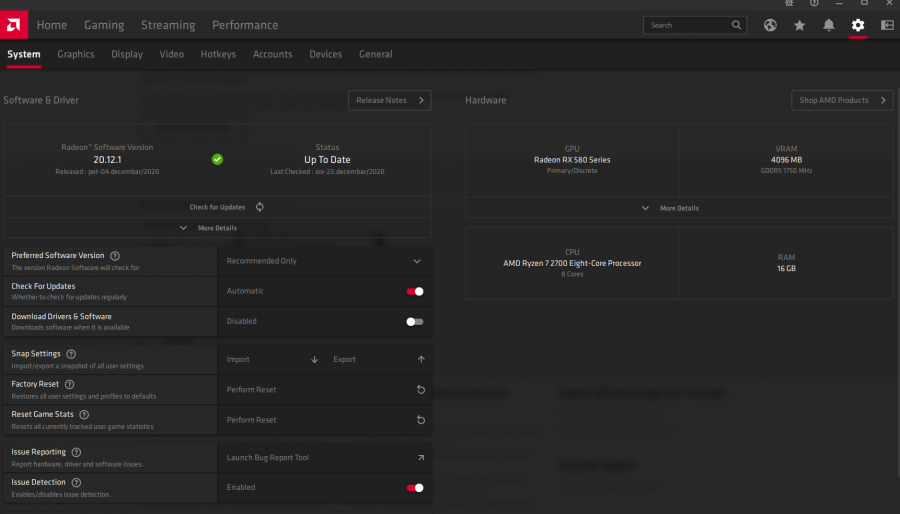
Task: Open the Performance tab
Action: [245, 25]
